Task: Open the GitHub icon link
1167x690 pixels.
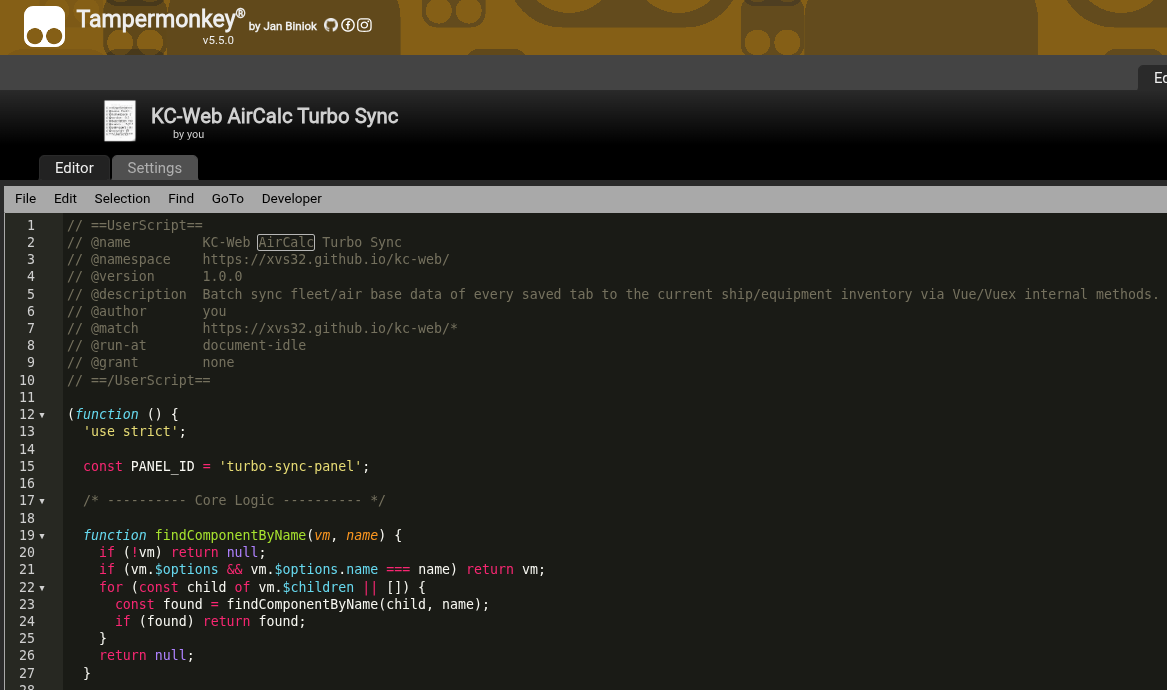Action: coord(331,25)
